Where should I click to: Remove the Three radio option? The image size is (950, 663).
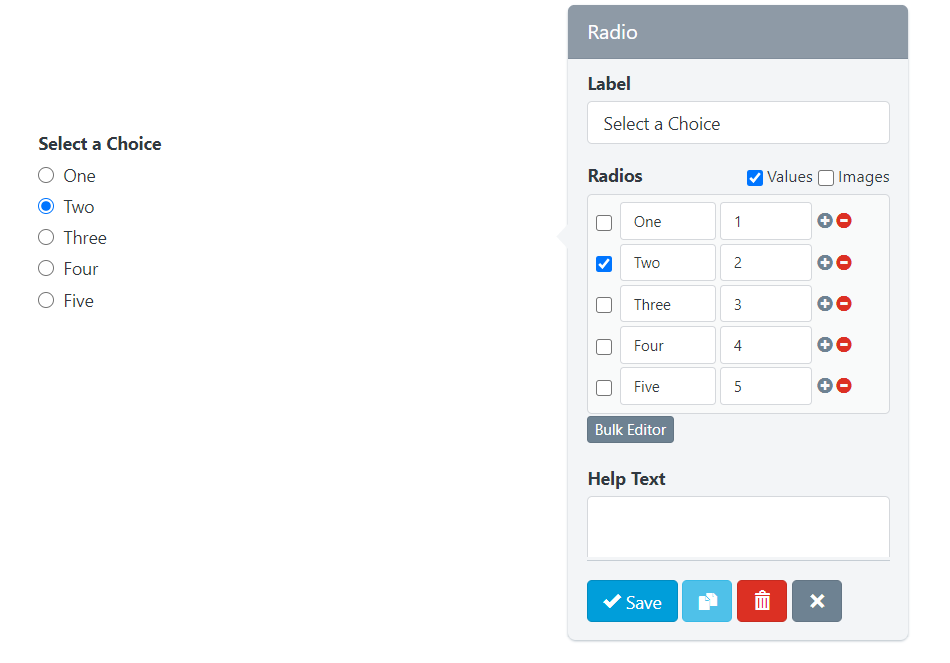click(x=844, y=304)
